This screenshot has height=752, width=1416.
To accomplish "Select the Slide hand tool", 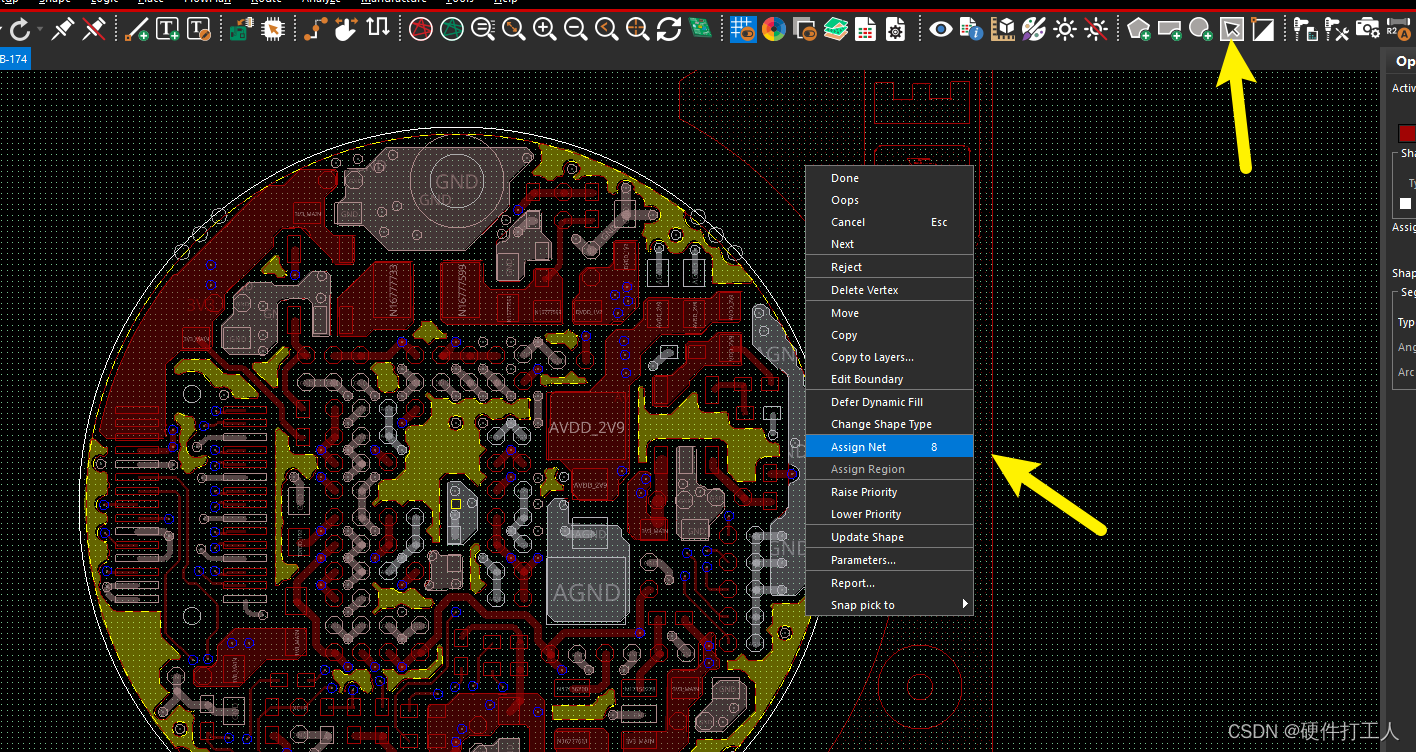I will pos(346,29).
